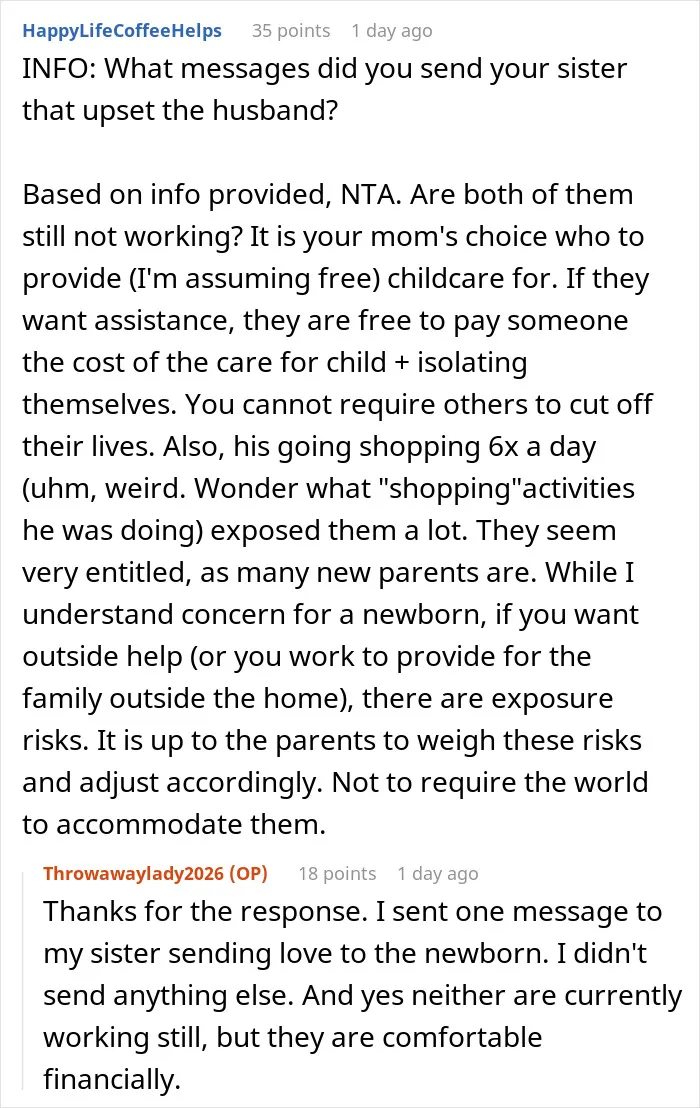Click the 18 points score
700x1108 pixels.
[337, 874]
